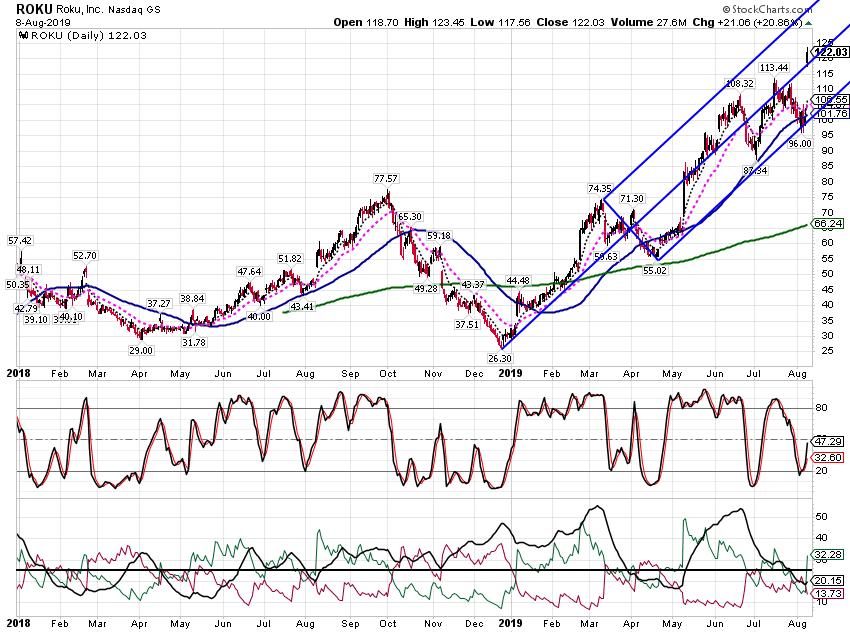Click the 38.84 price label
850x633 pixels.
[x=192, y=299]
